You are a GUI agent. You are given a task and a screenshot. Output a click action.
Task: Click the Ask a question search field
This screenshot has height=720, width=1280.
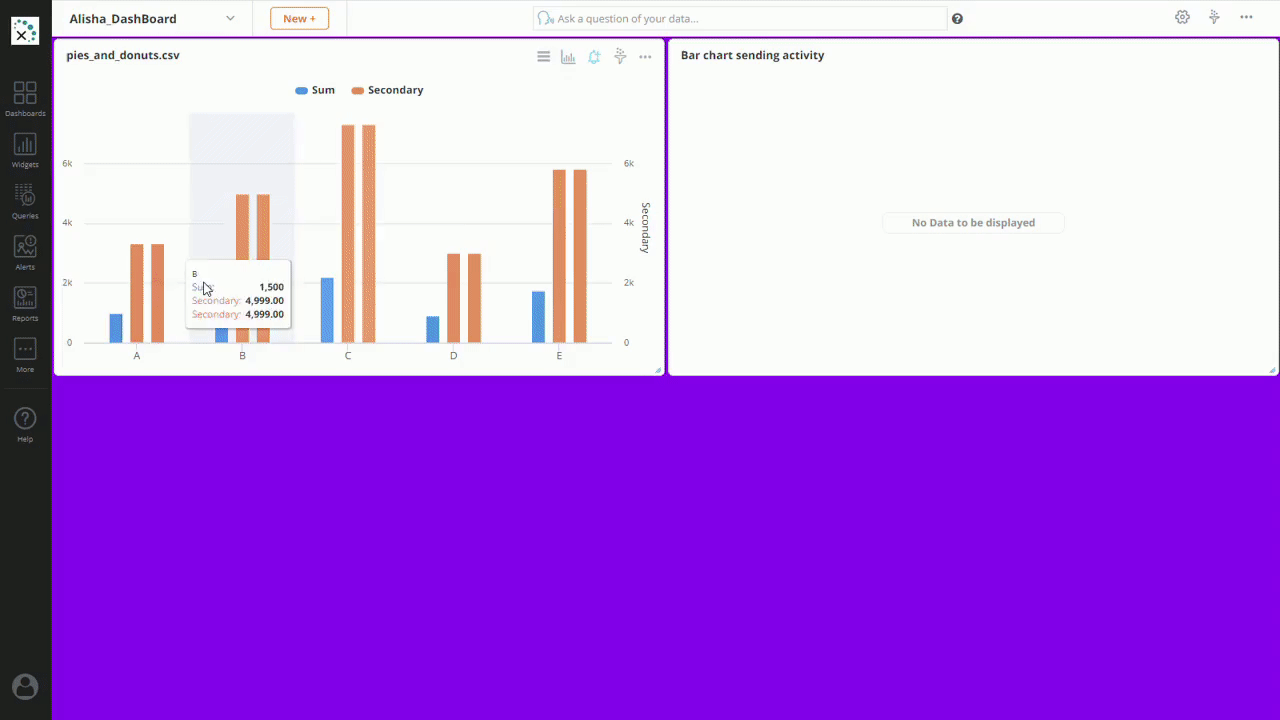[x=740, y=19]
